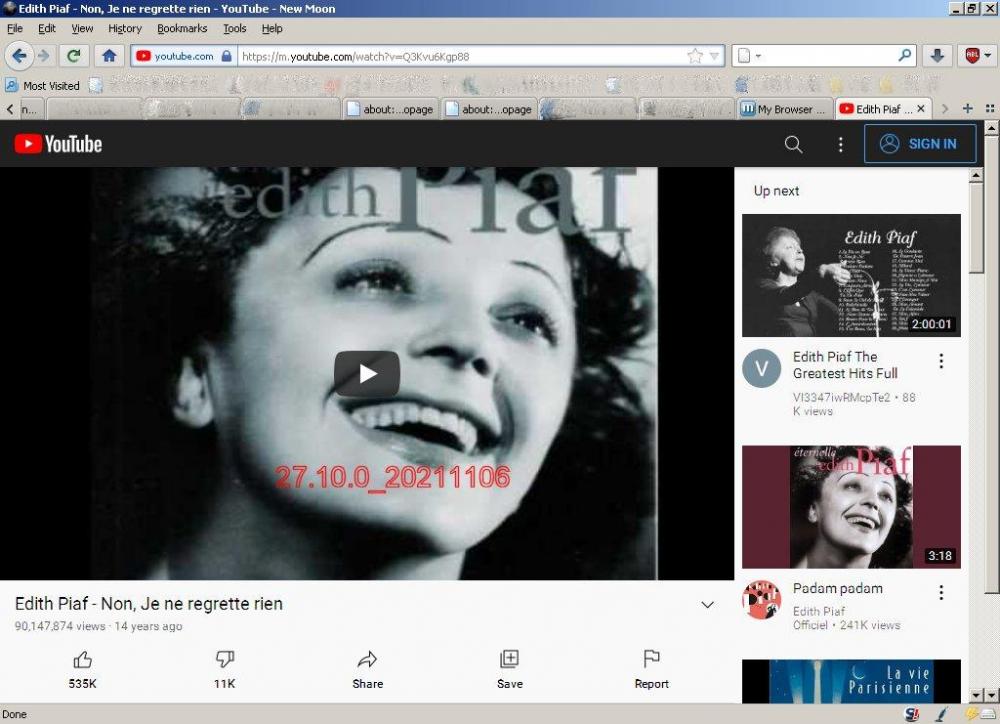Save the video to a playlist
This screenshot has height=724, width=1000.
pos(509,659)
